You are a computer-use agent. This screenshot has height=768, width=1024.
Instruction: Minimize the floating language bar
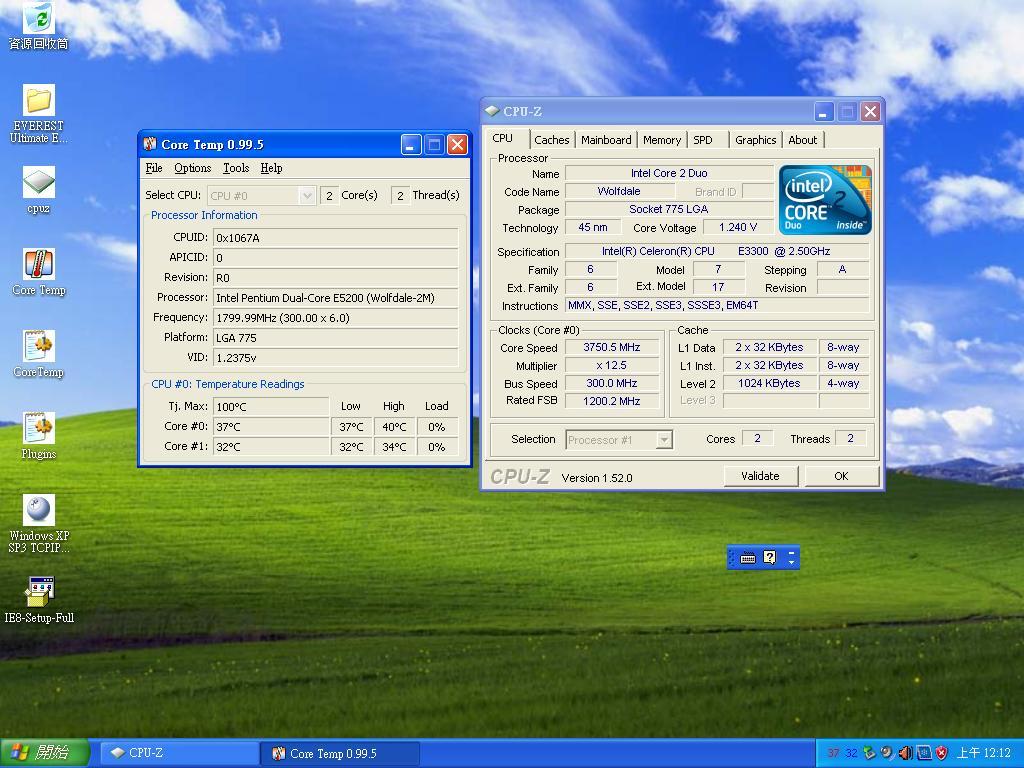(792, 553)
